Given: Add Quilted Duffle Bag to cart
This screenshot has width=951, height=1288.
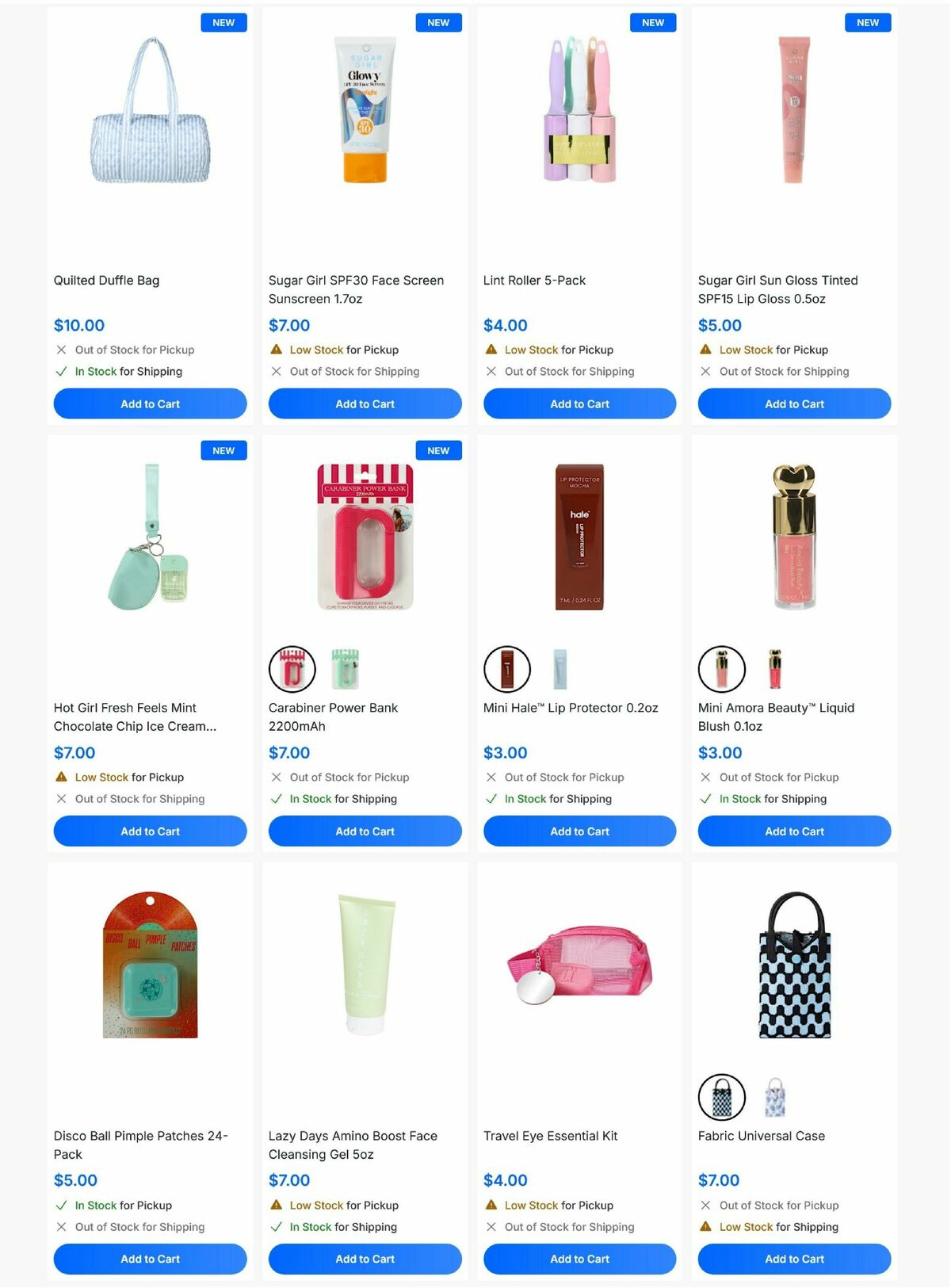Looking at the screenshot, I should (x=151, y=403).
